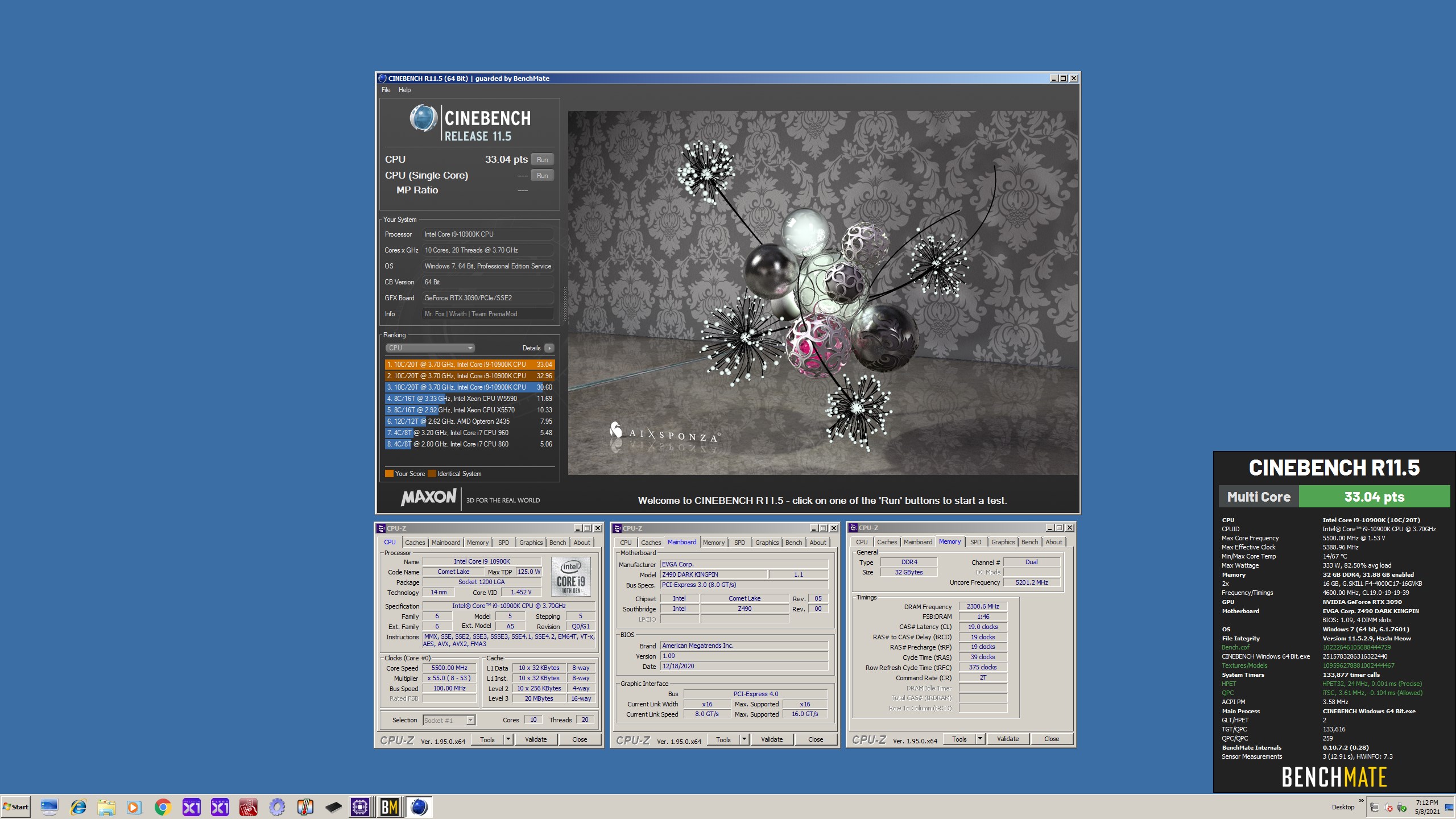The width and height of the screenshot is (1456, 819).
Task: Open the Socket #1 selection combo box
Action: coord(449,720)
